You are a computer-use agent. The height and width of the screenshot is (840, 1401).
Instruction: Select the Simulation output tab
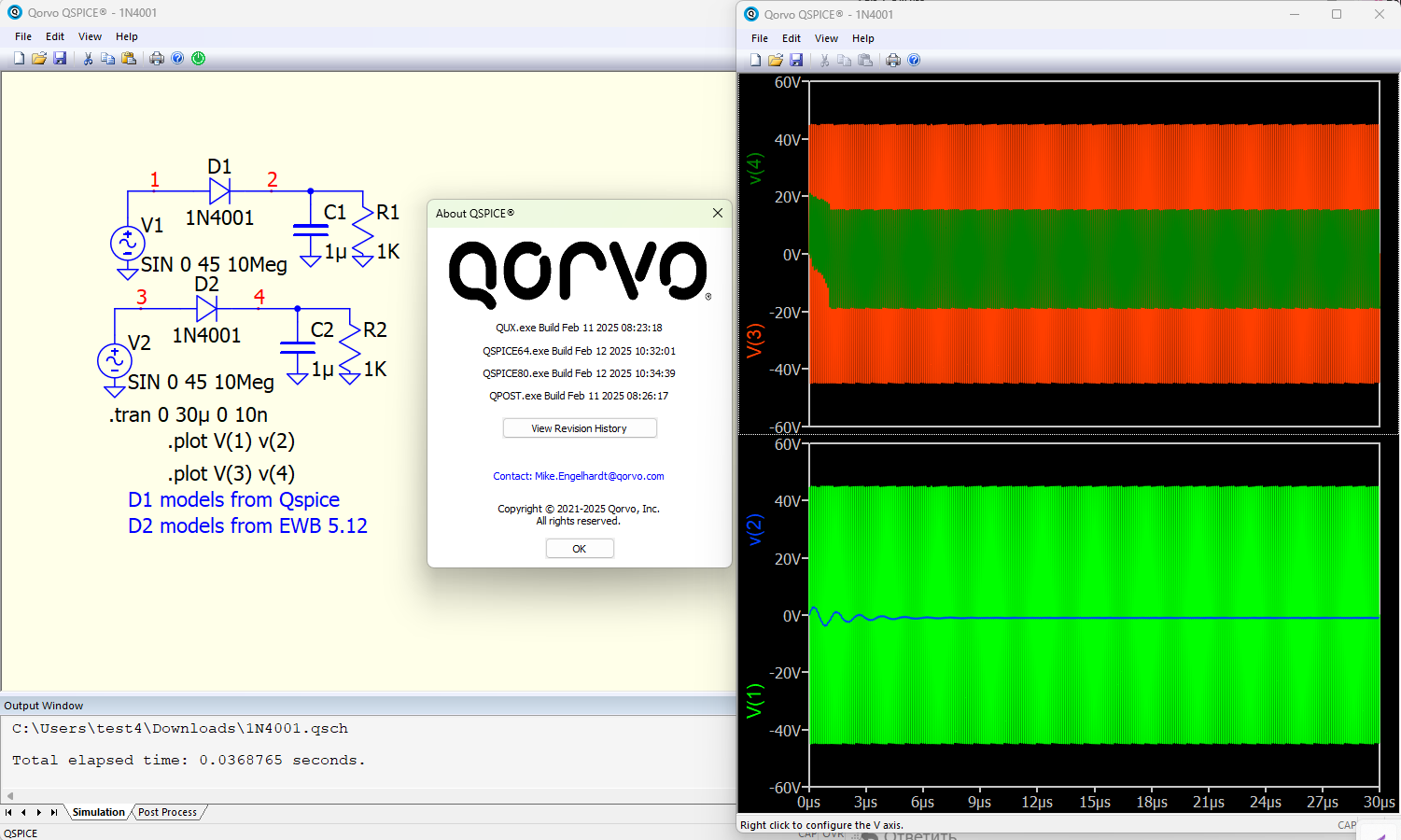[98, 812]
